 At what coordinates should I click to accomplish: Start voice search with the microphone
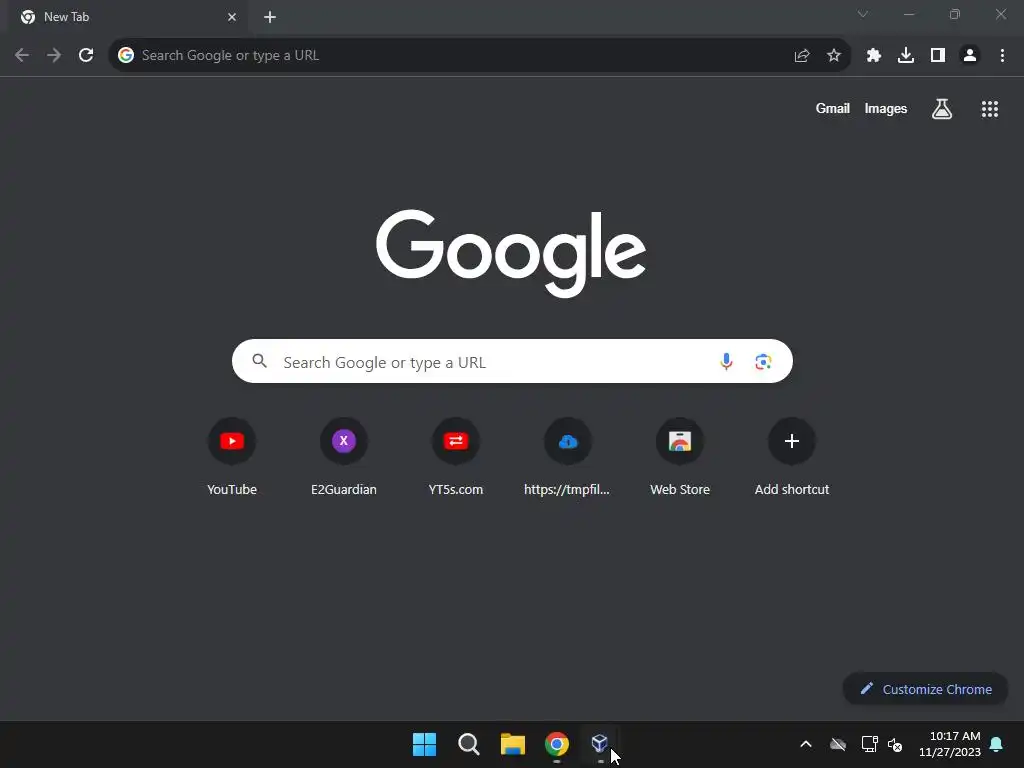coord(726,361)
